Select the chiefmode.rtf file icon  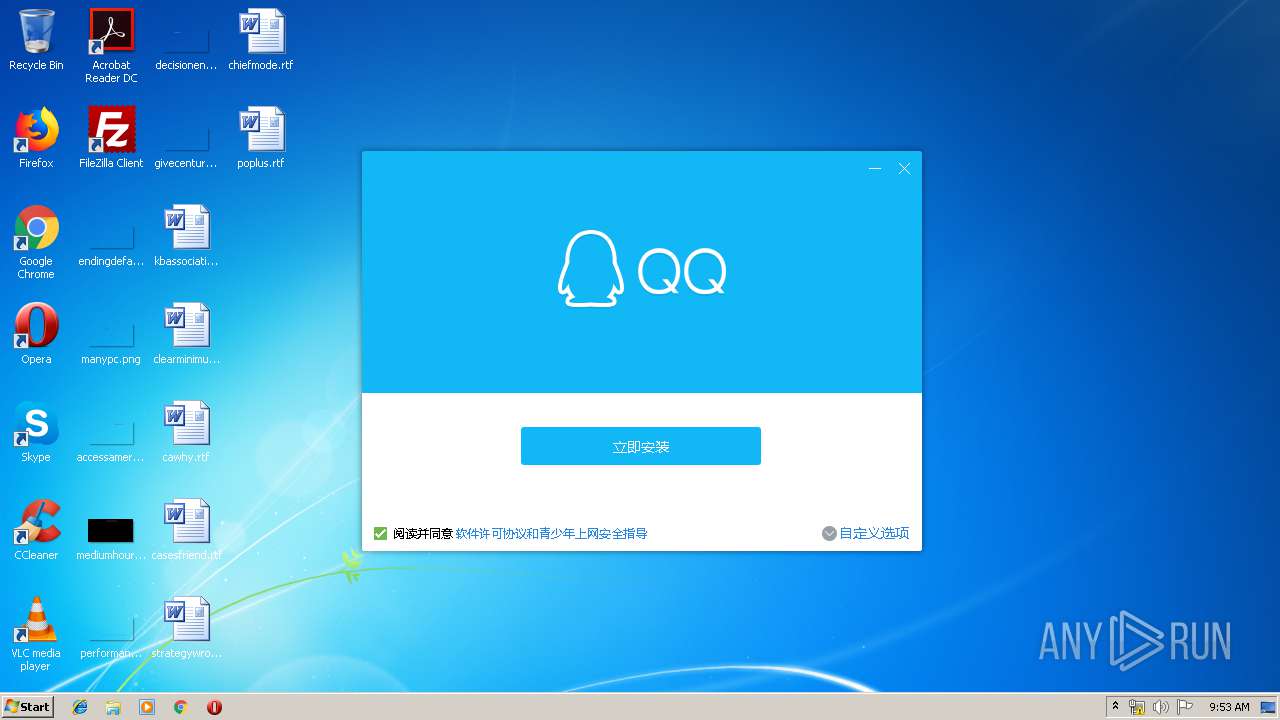click(x=261, y=40)
